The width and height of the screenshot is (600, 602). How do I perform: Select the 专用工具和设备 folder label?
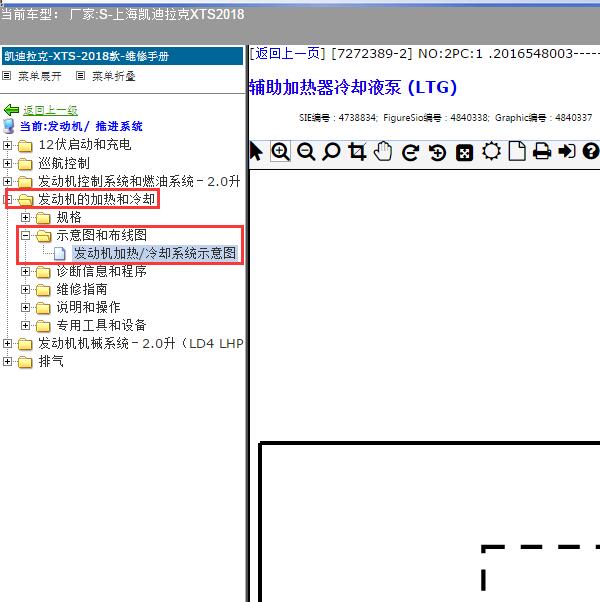(x=101, y=325)
